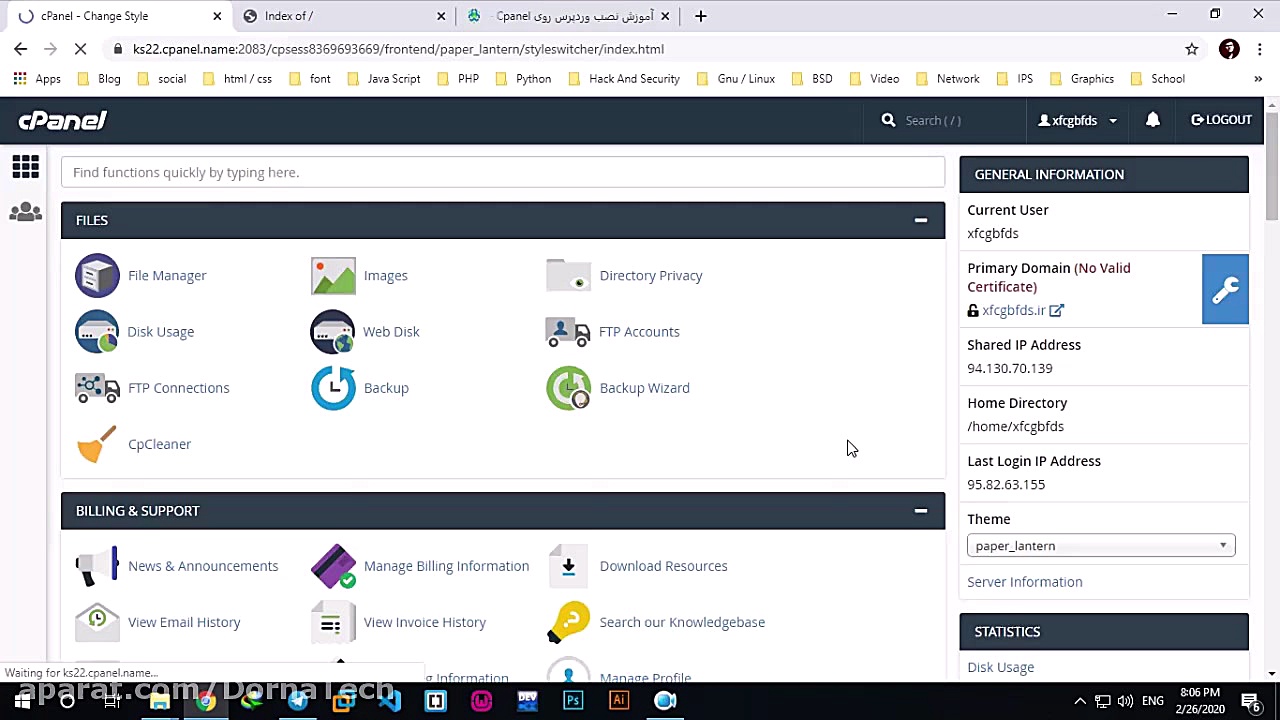Open the Gnu / Linux bookmark folder
1280x720 pixels.
(x=735, y=79)
